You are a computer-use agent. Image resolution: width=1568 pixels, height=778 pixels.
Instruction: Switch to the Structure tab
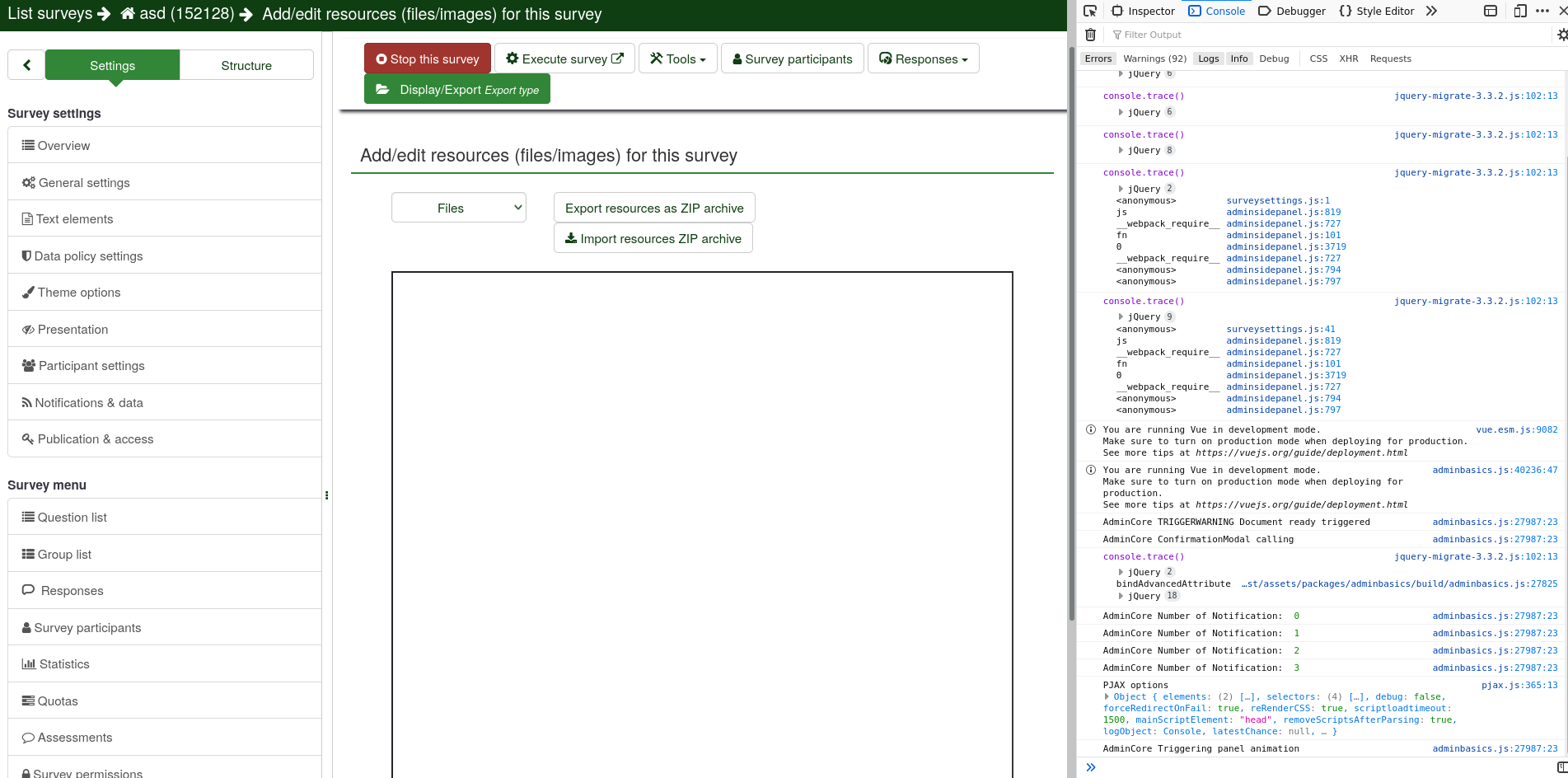click(246, 65)
